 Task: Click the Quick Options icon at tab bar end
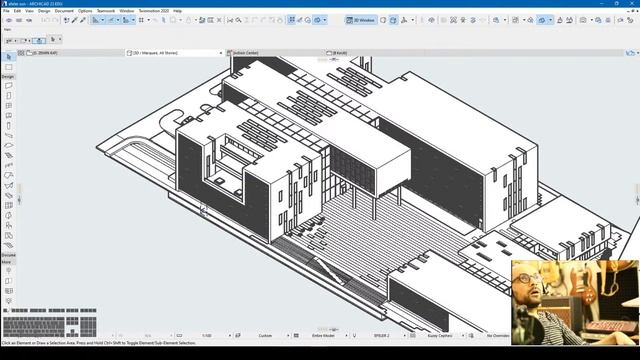pyautogui.click(x=631, y=53)
